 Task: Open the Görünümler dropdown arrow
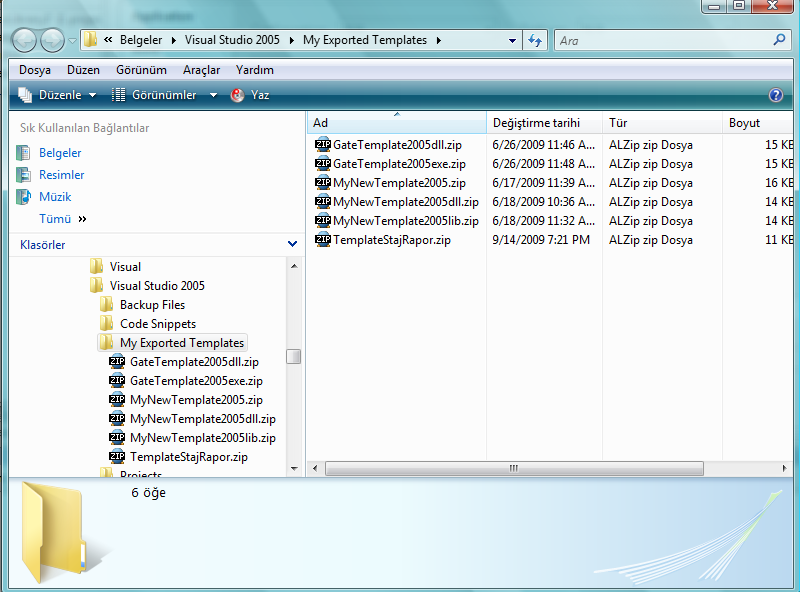(213, 95)
